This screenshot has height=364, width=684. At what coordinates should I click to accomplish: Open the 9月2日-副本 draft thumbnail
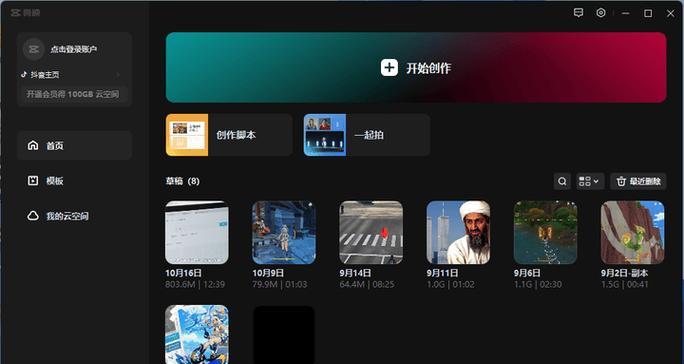click(x=633, y=232)
